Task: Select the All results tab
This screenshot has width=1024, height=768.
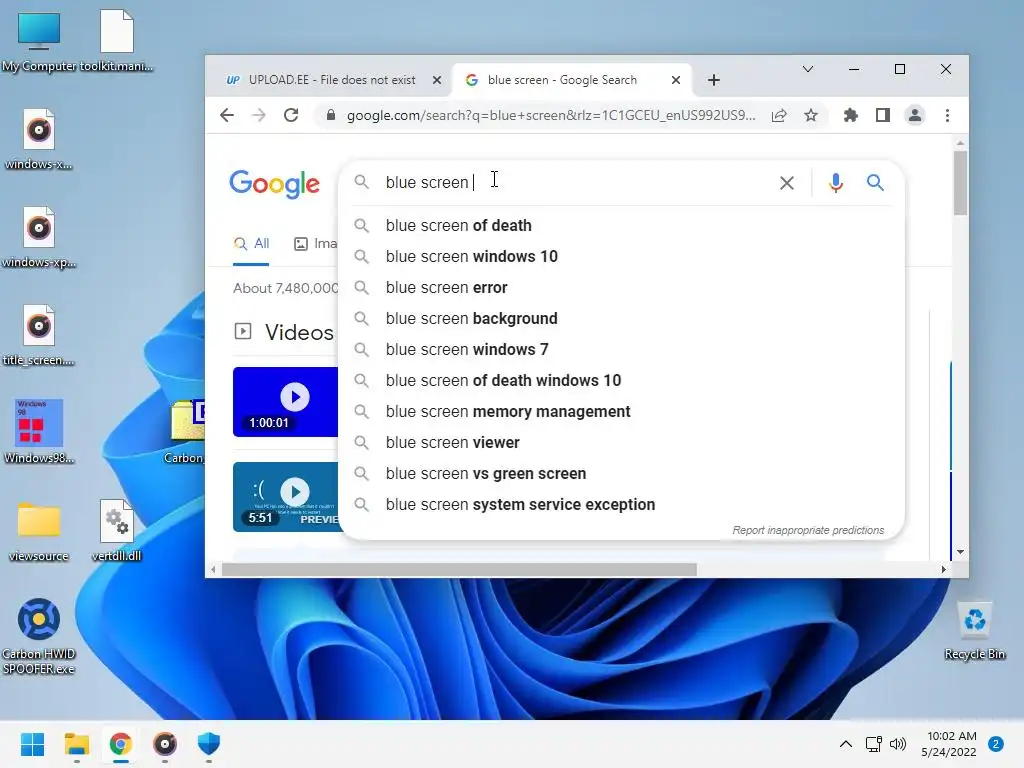Action: 251,244
